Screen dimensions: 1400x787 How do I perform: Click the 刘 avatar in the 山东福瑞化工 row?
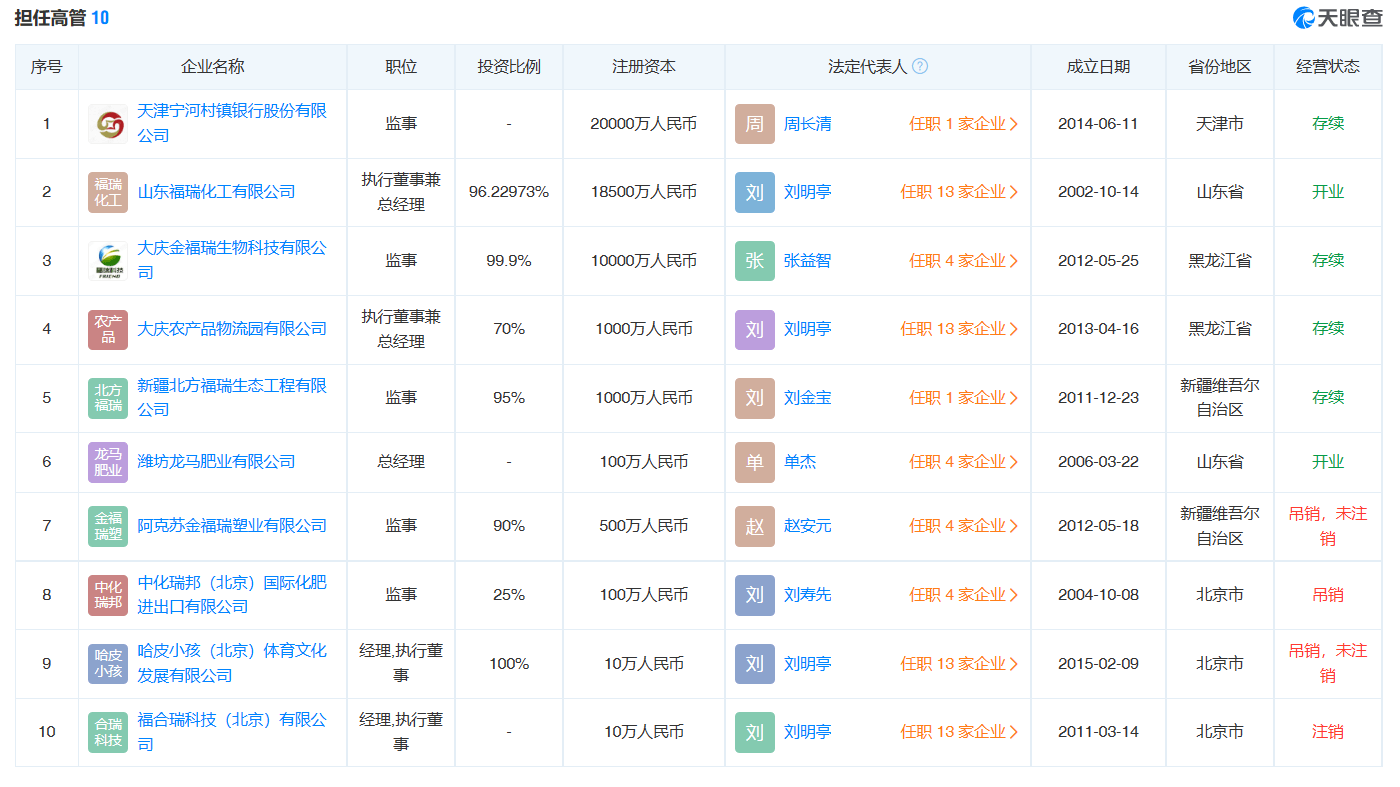point(755,192)
